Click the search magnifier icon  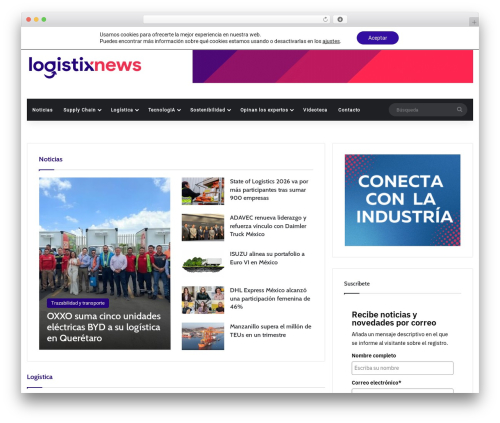459,110
